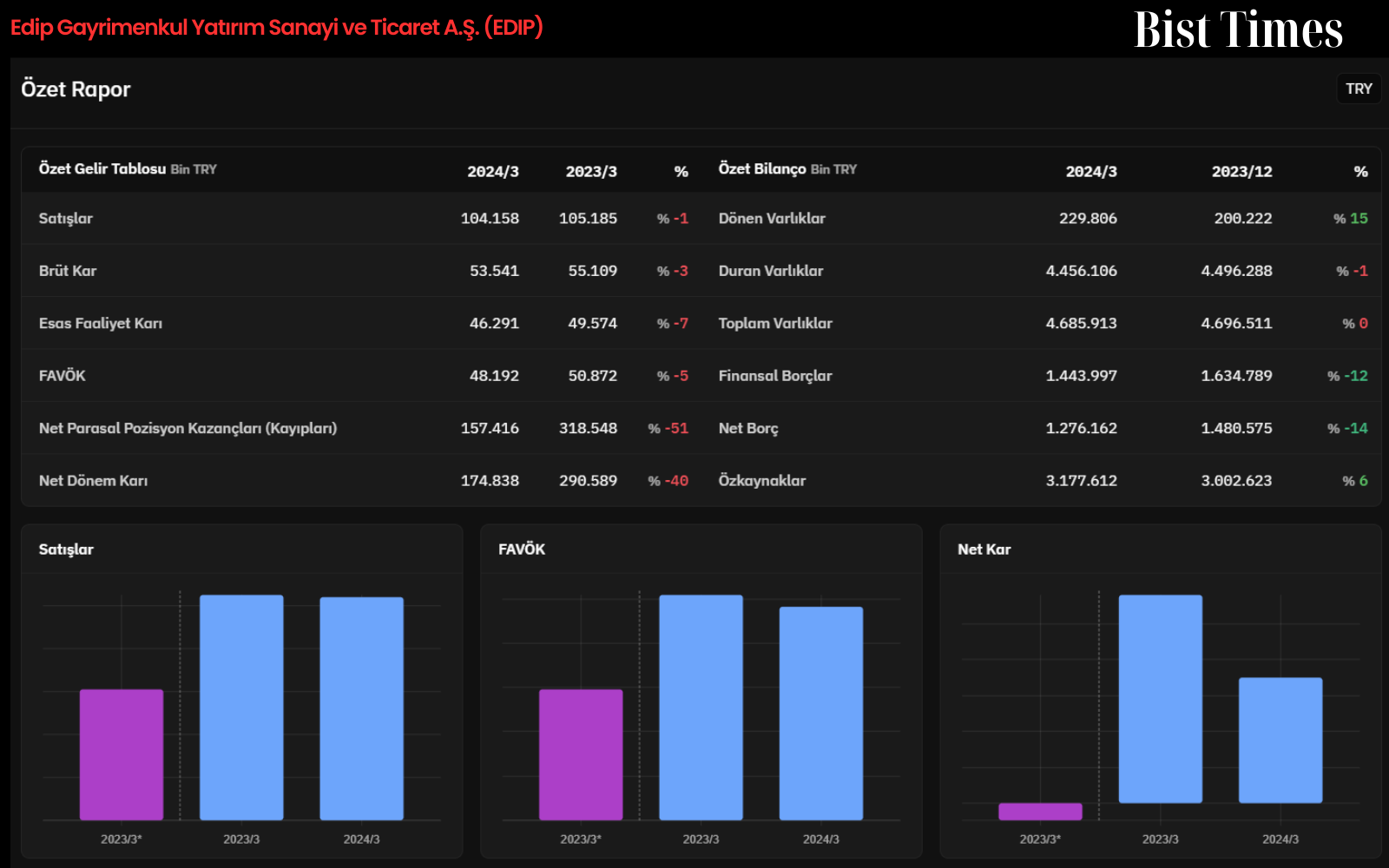Select the Özet Rapor heading
This screenshot has height=868, width=1389.
pos(76,89)
